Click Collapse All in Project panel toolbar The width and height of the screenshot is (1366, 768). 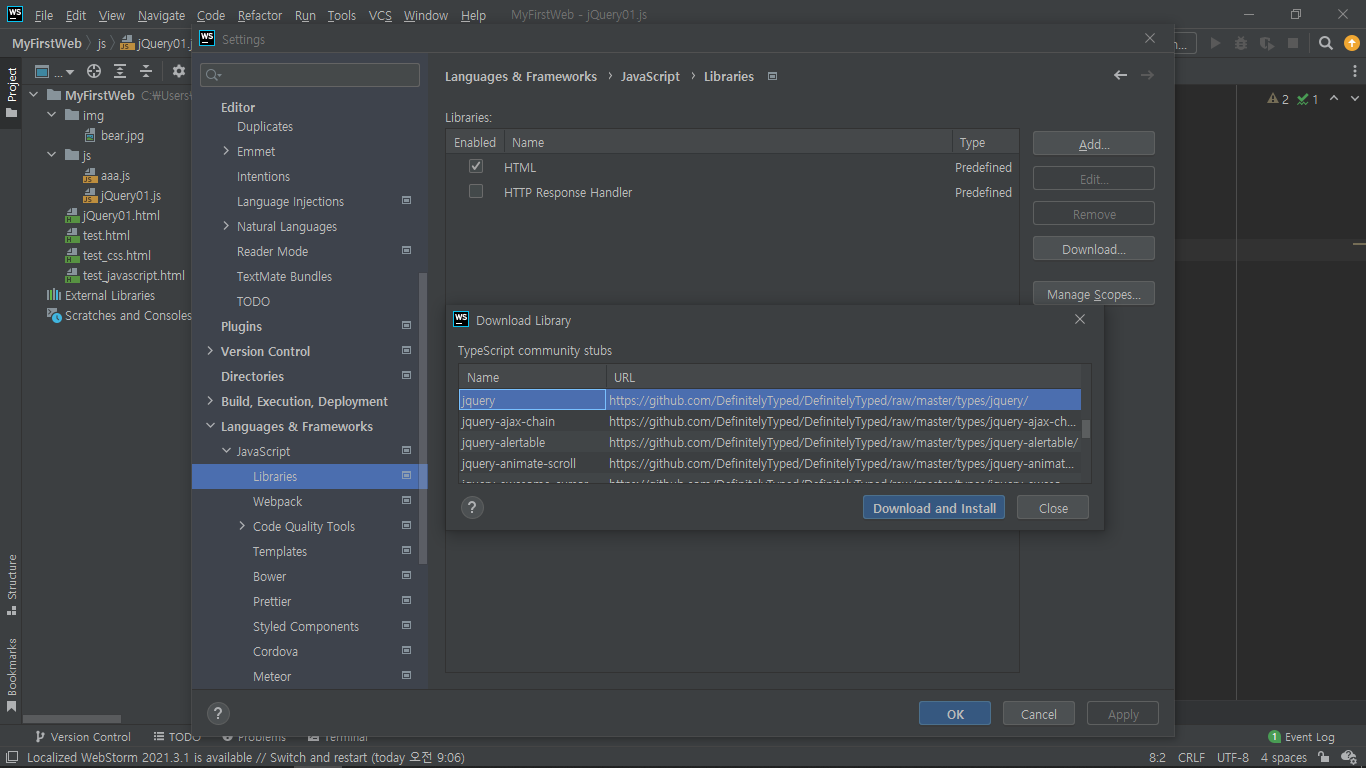click(146, 71)
